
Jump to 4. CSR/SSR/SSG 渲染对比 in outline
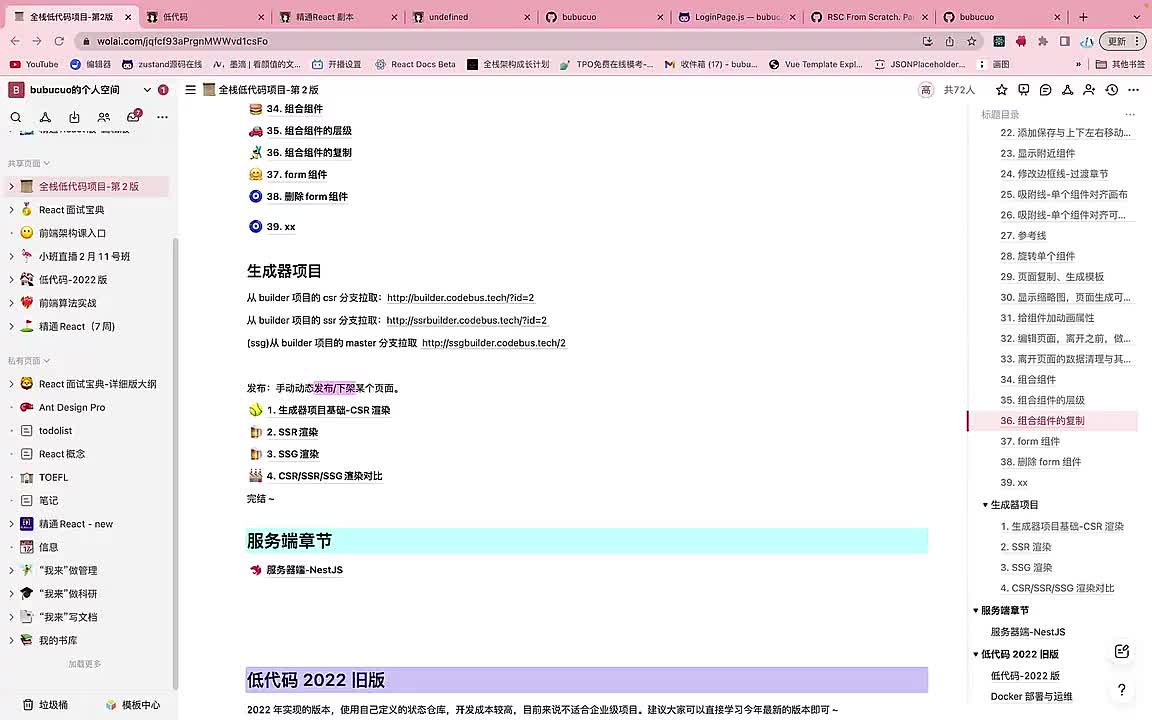click(x=1057, y=588)
